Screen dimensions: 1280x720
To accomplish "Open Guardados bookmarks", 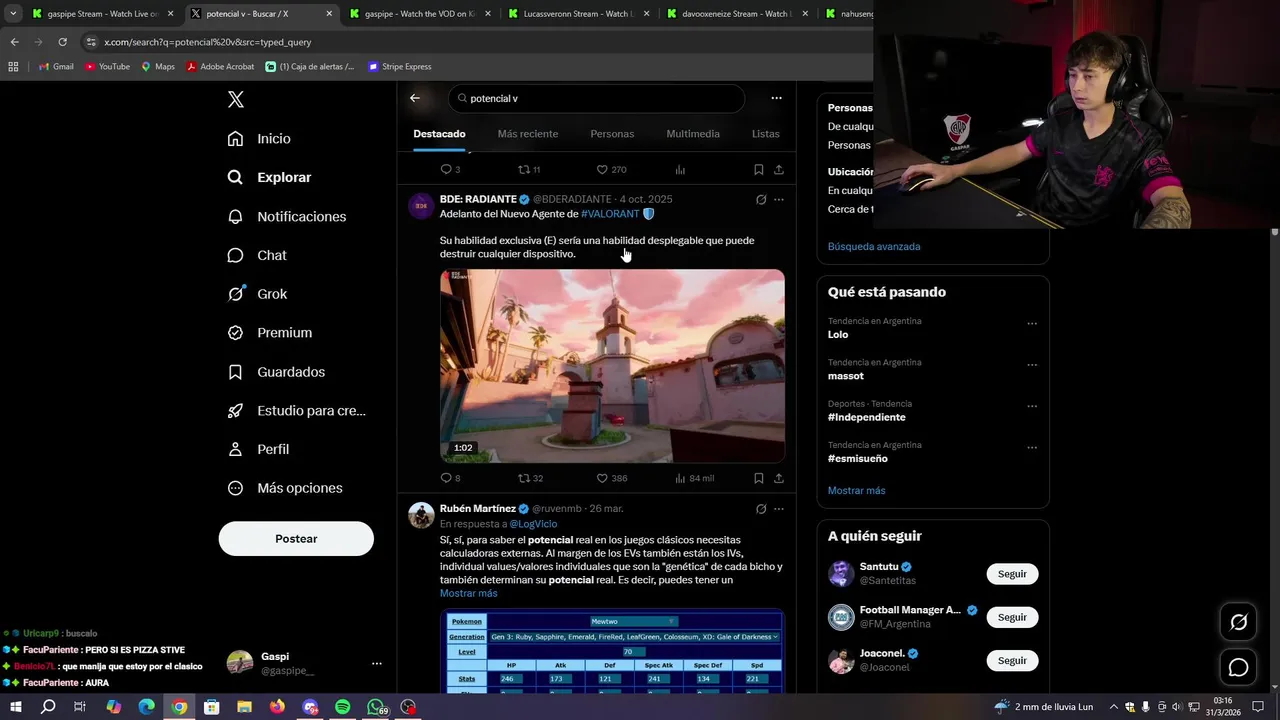I will click(276, 371).
